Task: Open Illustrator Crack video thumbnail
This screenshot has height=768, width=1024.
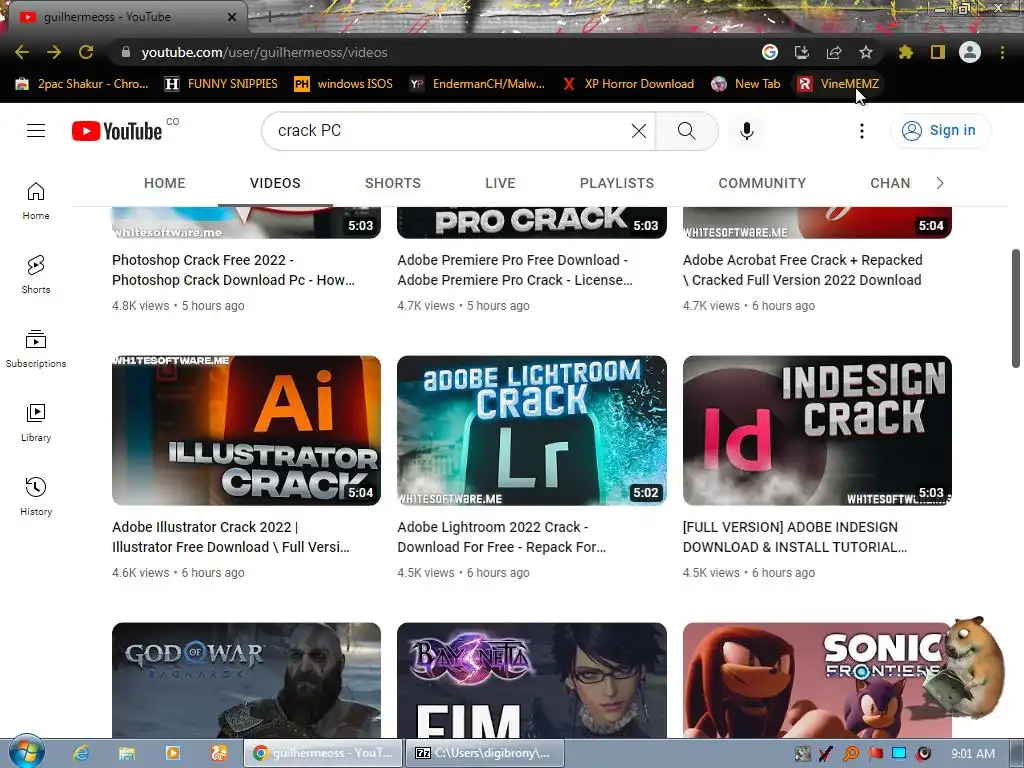Action: pos(246,430)
